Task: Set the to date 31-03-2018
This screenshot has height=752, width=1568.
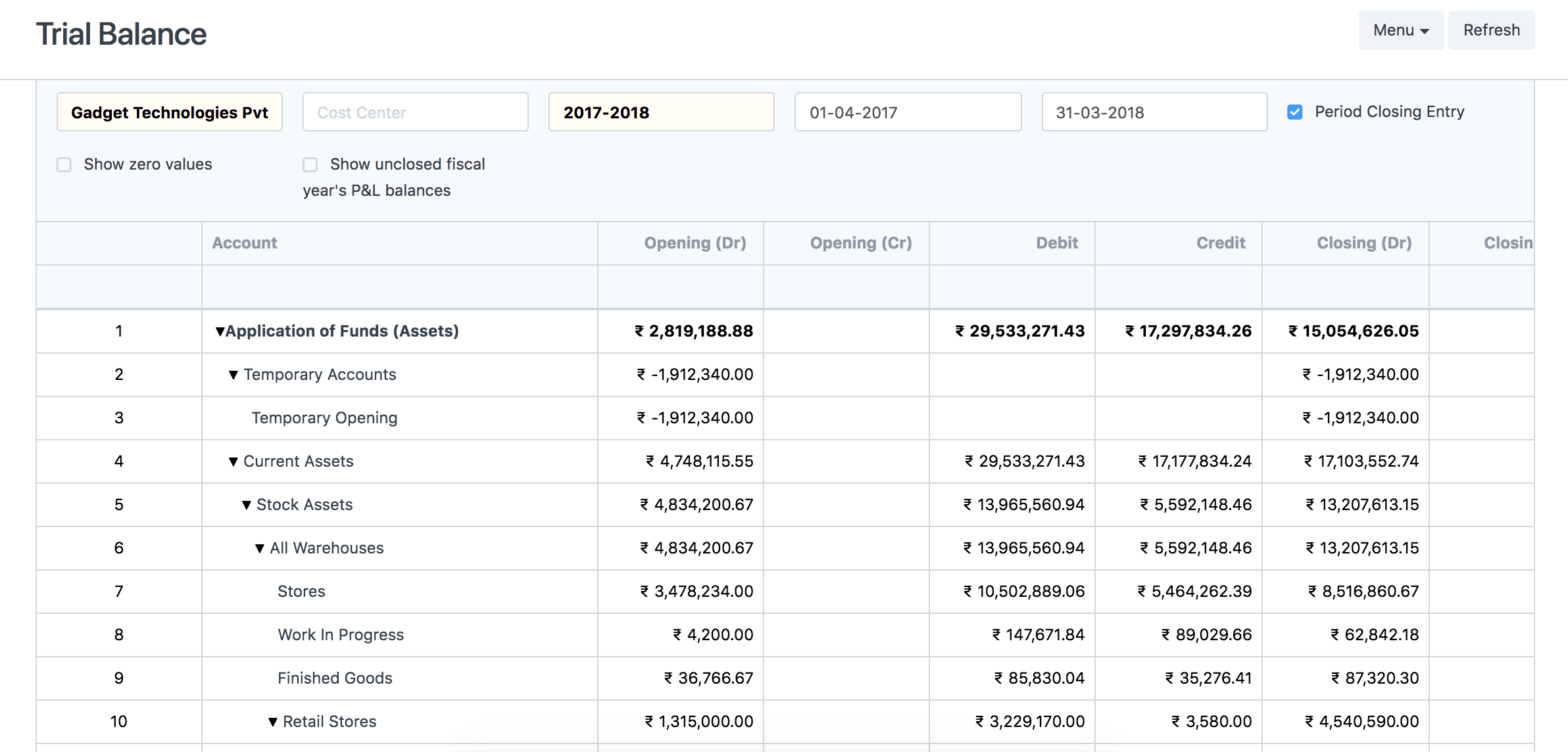Action: (1155, 112)
